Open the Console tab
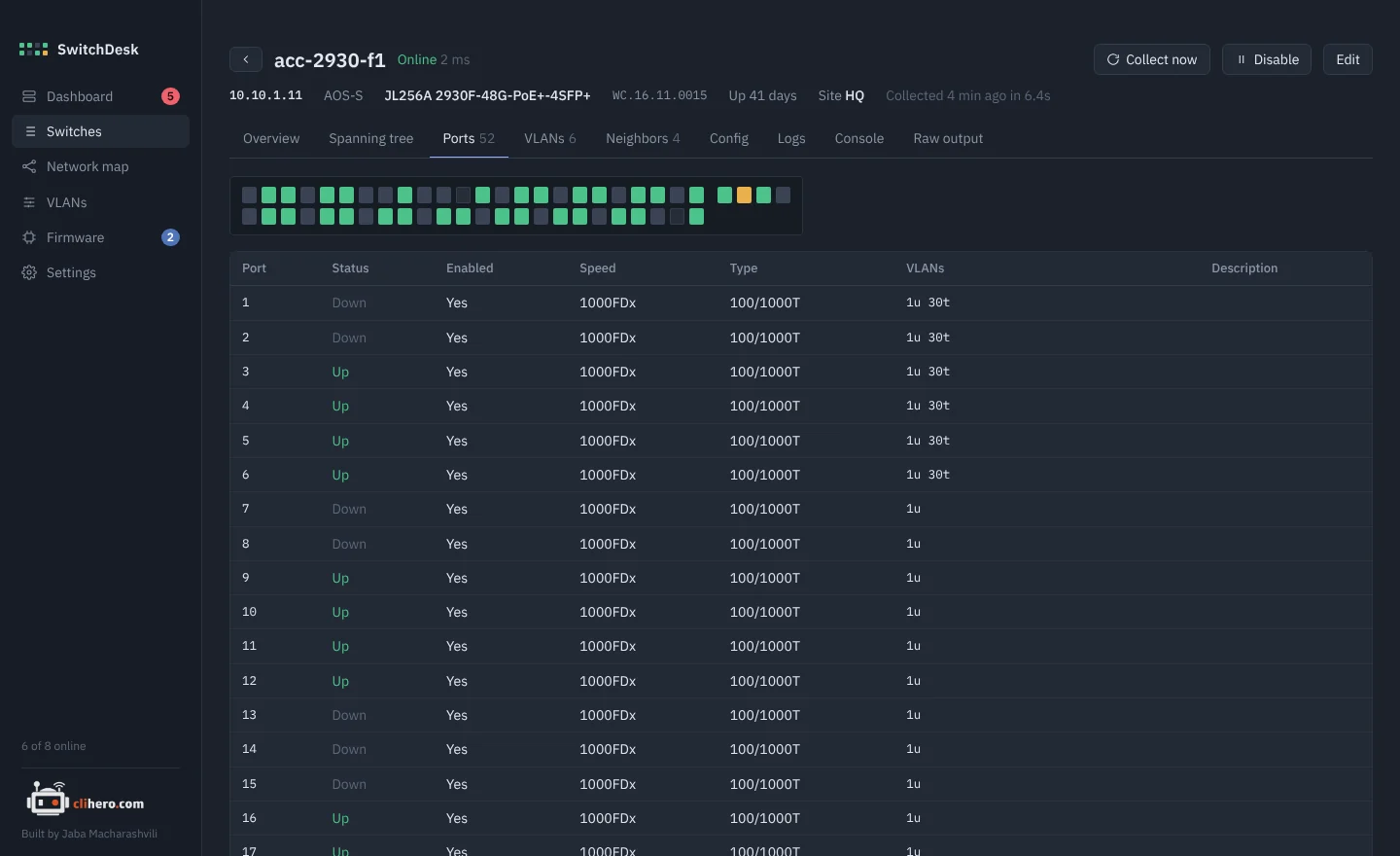The height and width of the screenshot is (856, 1400). coord(859,138)
